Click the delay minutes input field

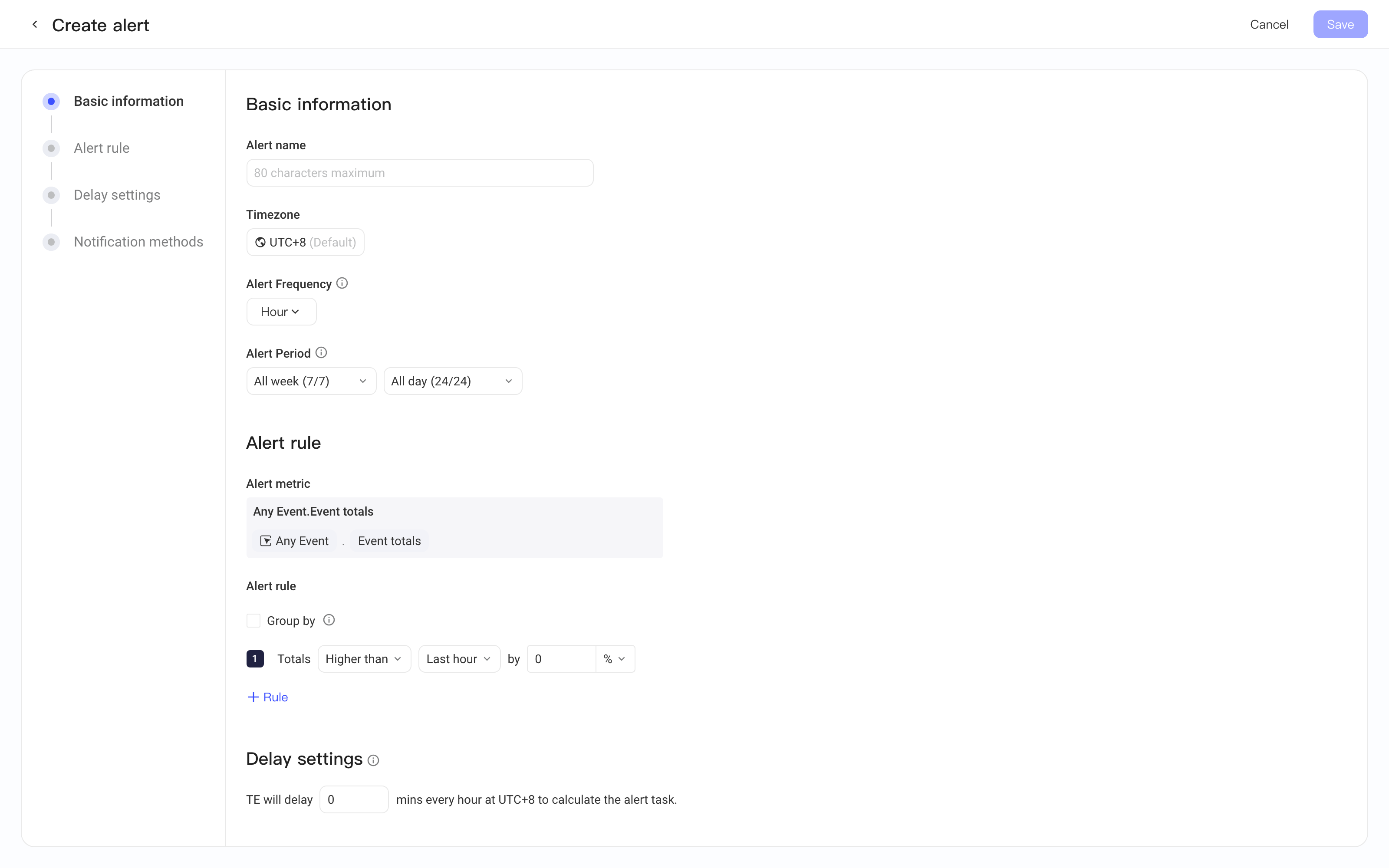354,799
